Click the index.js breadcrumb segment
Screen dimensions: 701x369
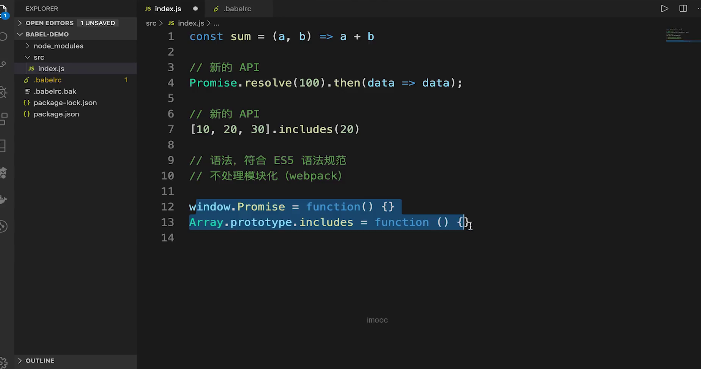point(191,23)
